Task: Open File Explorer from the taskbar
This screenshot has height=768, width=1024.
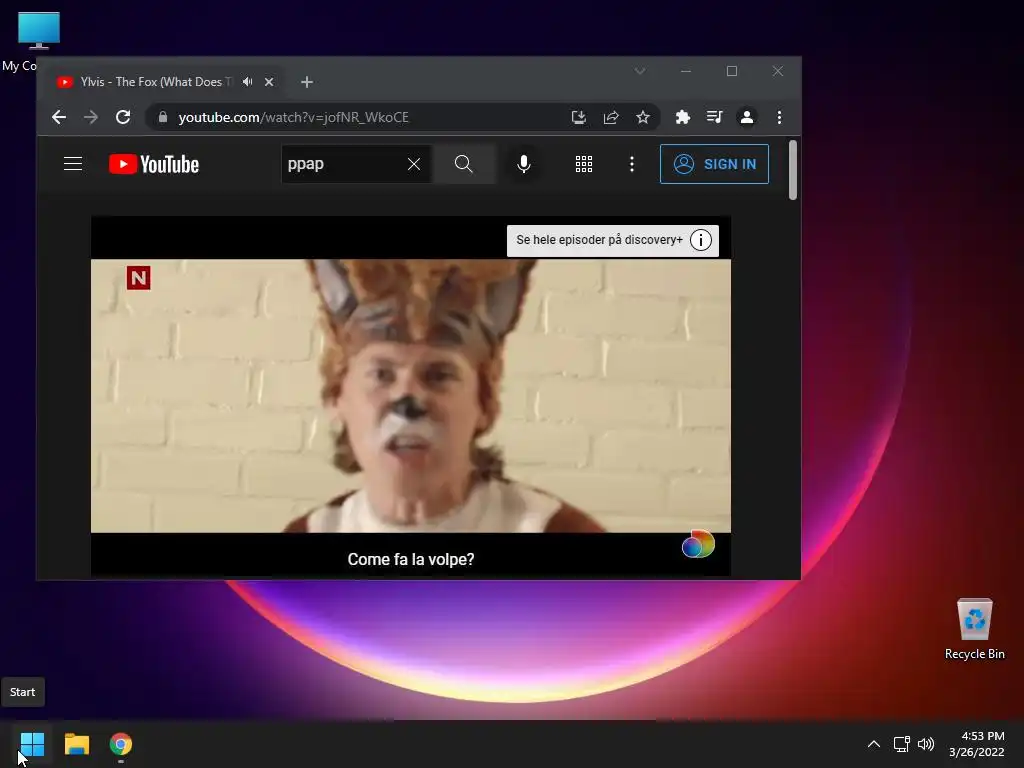Action: (77, 744)
